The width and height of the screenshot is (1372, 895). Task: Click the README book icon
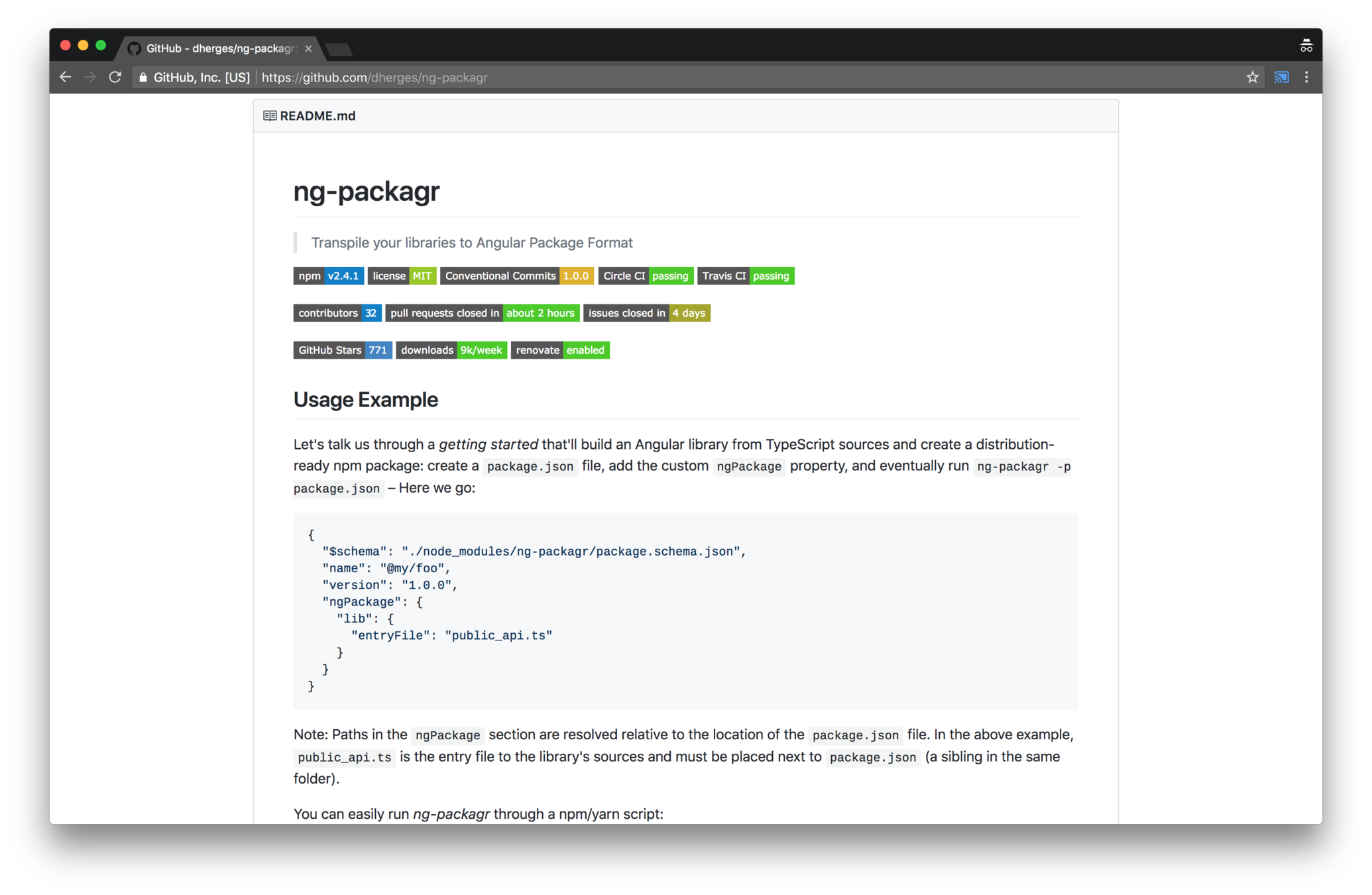coord(269,116)
